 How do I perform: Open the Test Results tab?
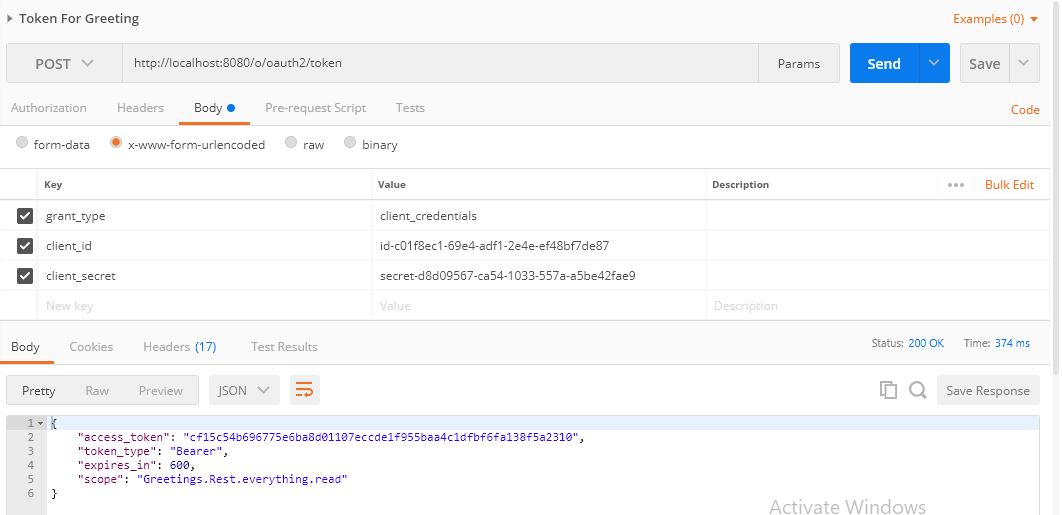click(284, 347)
